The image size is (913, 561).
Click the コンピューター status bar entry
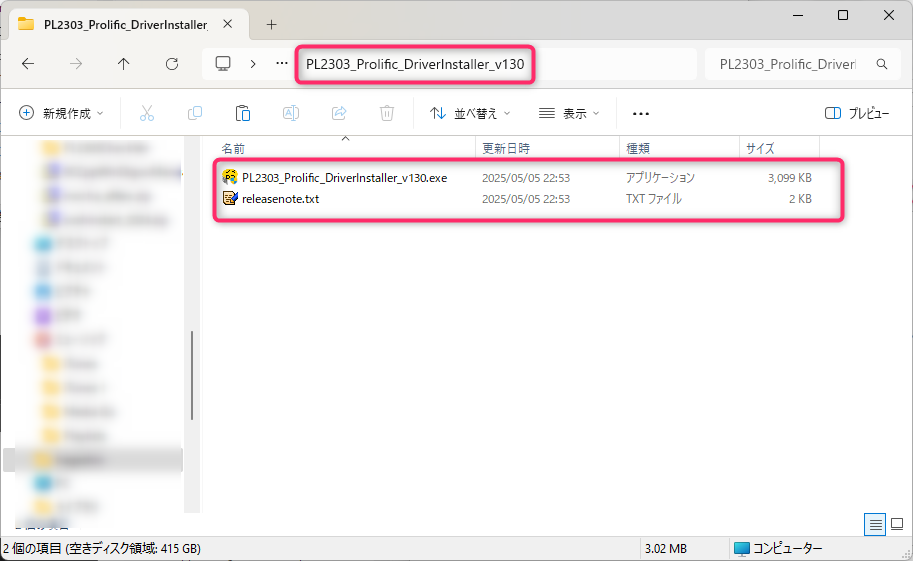pyautogui.click(x=778, y=548)
